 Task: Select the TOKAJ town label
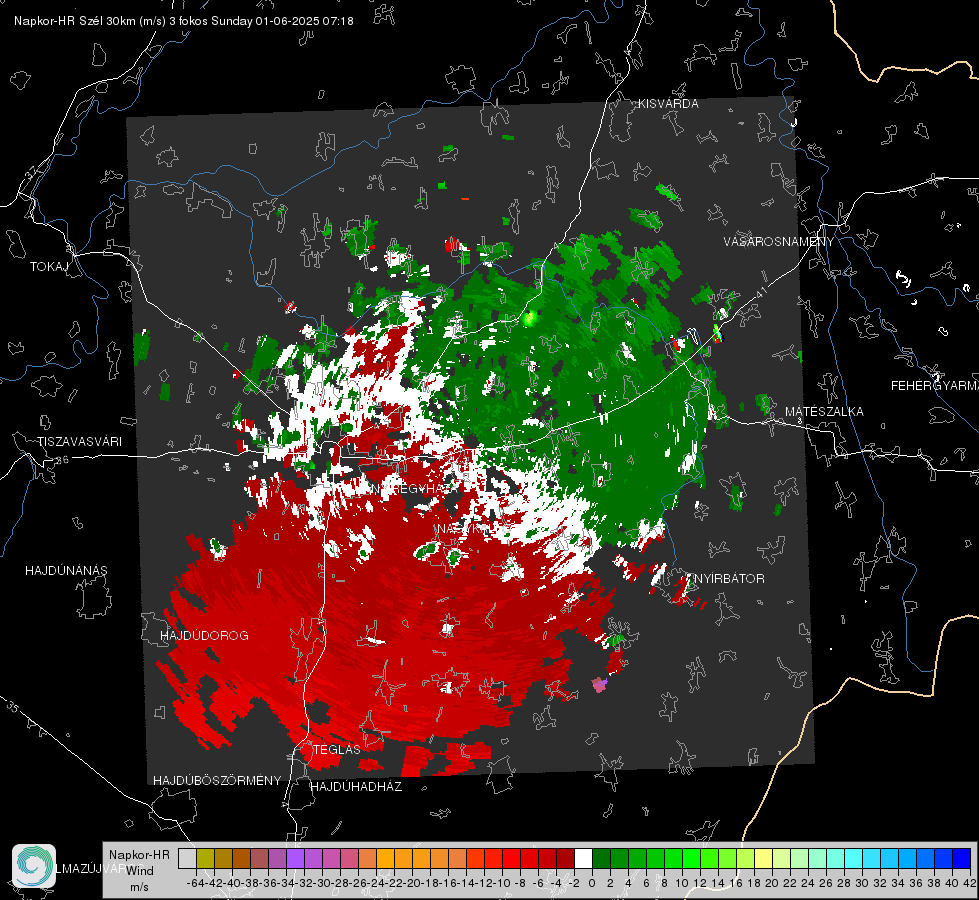(x=49, y=267)
